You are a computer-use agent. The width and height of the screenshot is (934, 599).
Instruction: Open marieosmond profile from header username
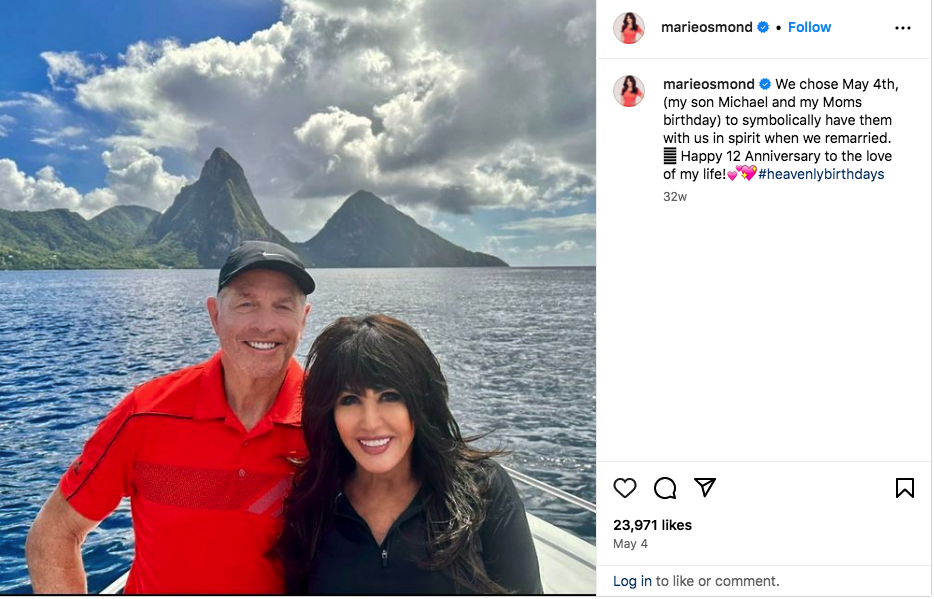click(x=706, y=27)
